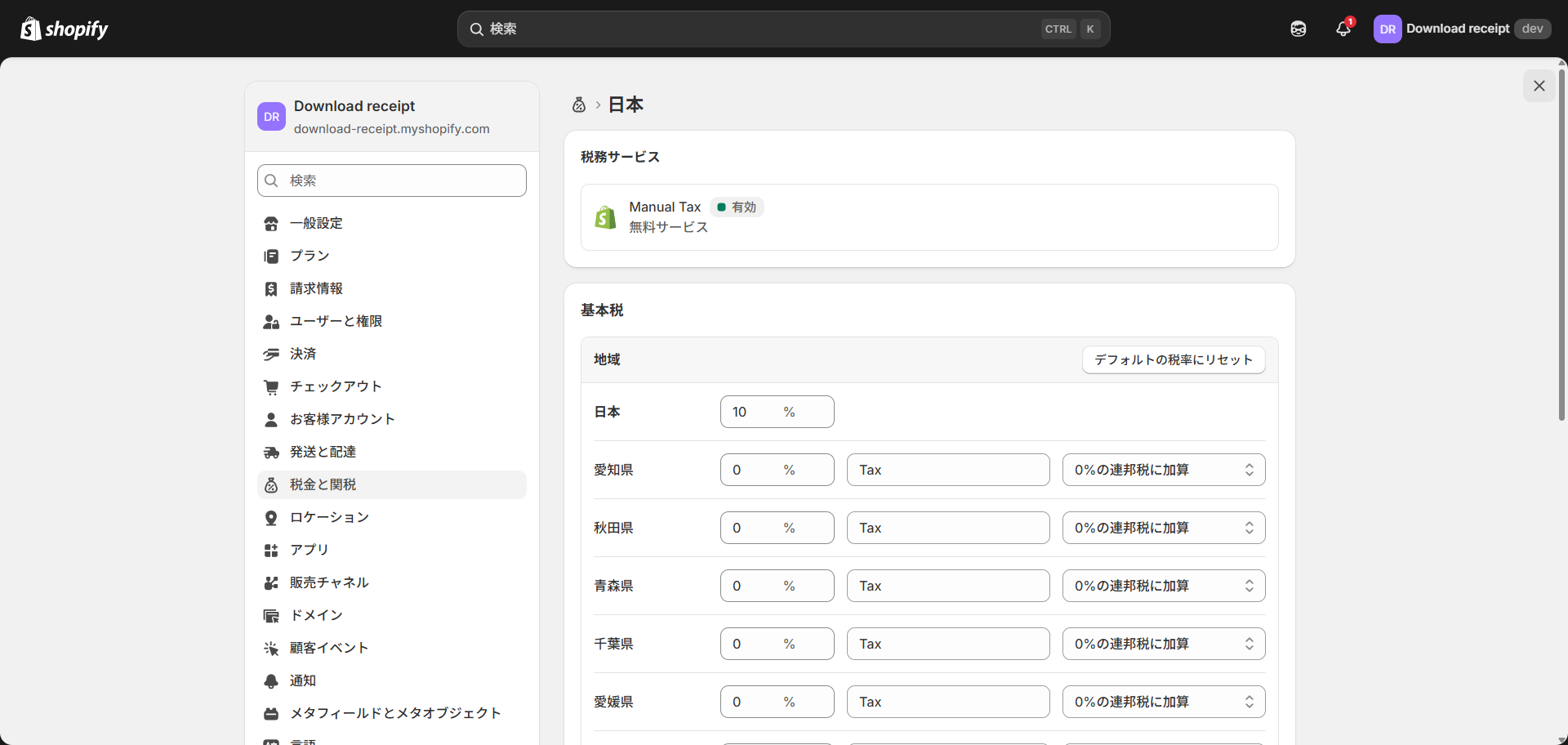Image resolution: width=1568 pixels, height=745 pixels.
Task: Click the お客様アカウント person icon
Action: [271, 419]
